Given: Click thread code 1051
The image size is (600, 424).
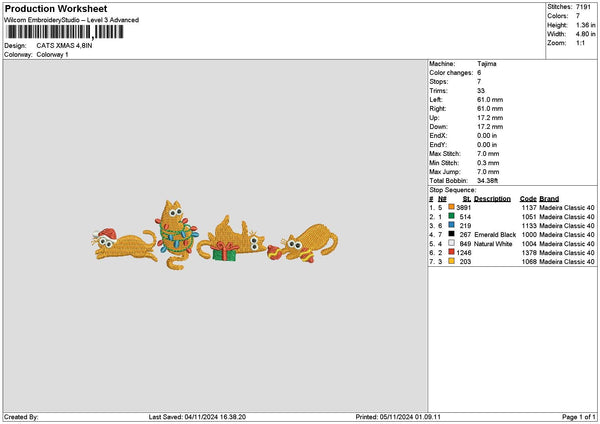Looking at the screenshot, I should [x=529, y=217].
